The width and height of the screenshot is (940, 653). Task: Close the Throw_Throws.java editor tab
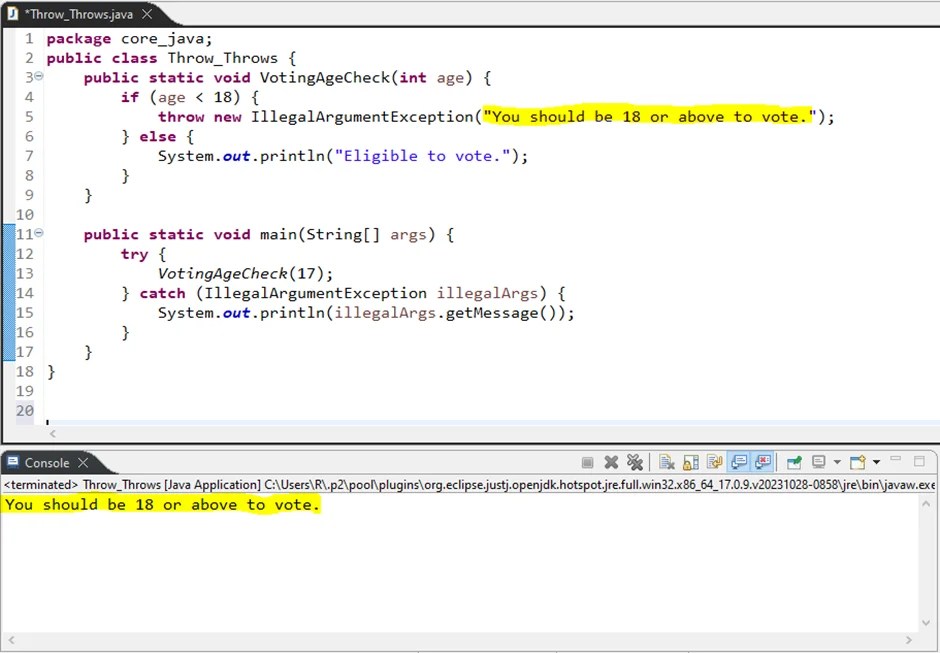[147, 14]
